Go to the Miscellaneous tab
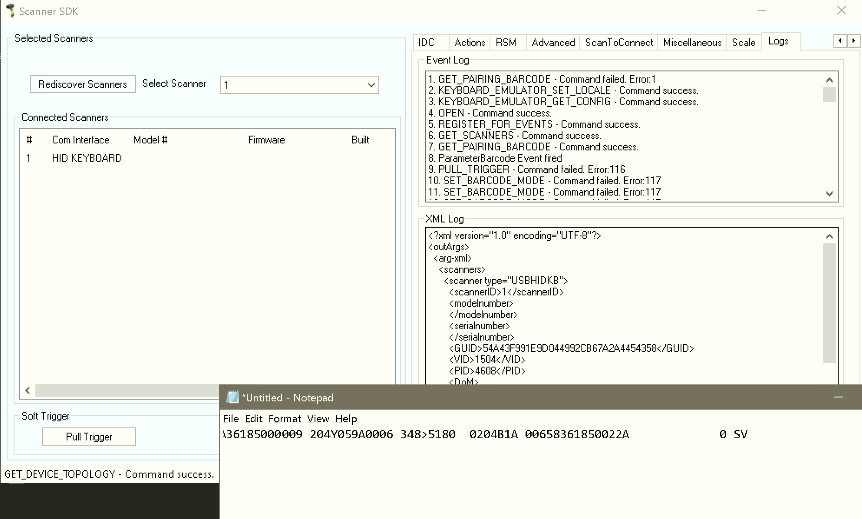Image resolution: width=862 pixels, height=519 pixels. [692, 42]
